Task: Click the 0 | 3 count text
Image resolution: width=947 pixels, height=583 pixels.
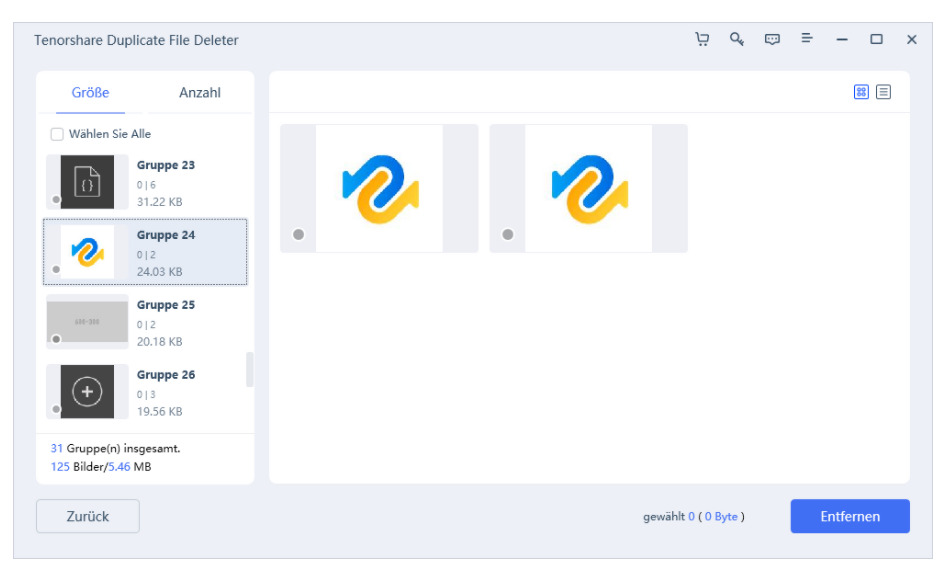Action: 146,395
